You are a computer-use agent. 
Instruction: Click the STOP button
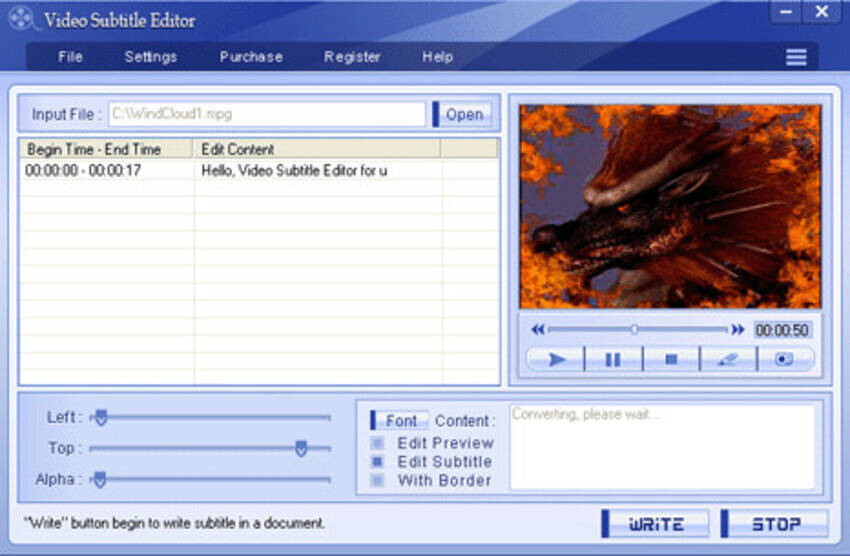[x=775, y=524]
